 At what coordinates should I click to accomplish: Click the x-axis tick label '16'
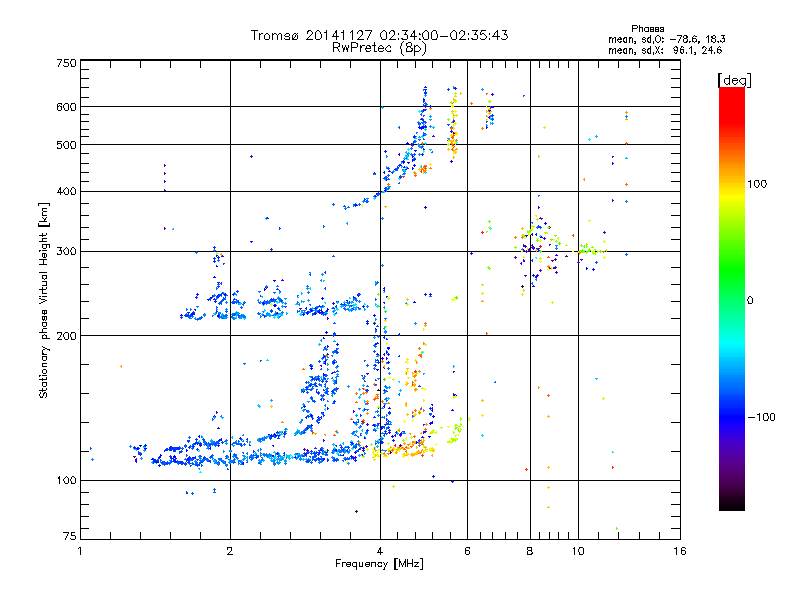[x=680, y=551]
